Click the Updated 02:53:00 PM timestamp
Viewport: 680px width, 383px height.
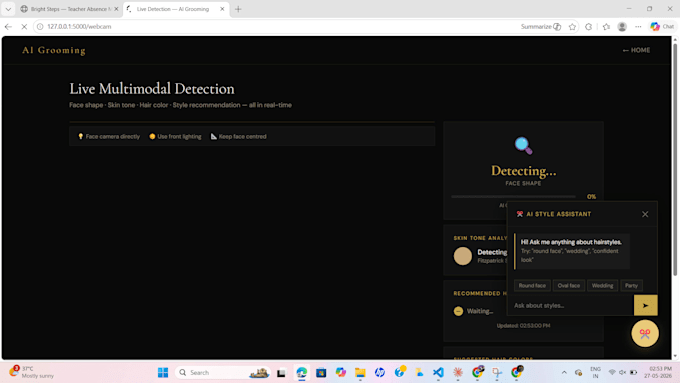(523, 325)
